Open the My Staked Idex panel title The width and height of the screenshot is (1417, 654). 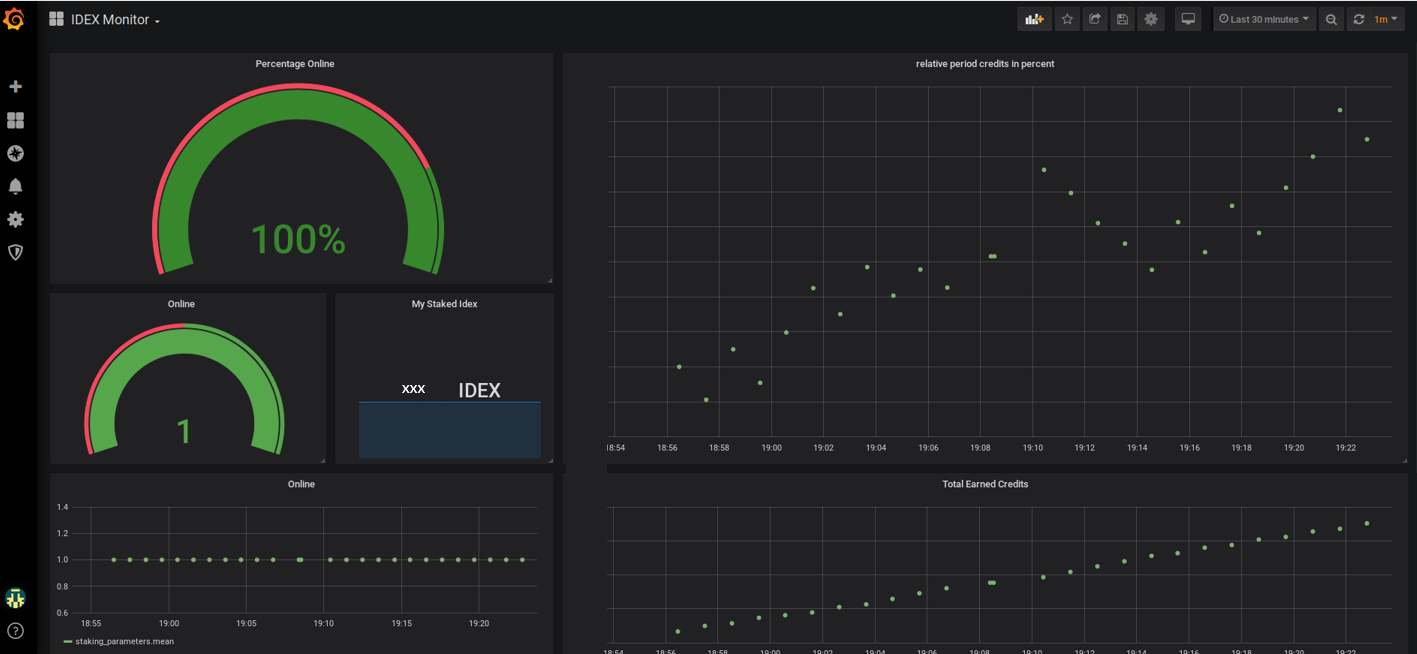[444, 304]
